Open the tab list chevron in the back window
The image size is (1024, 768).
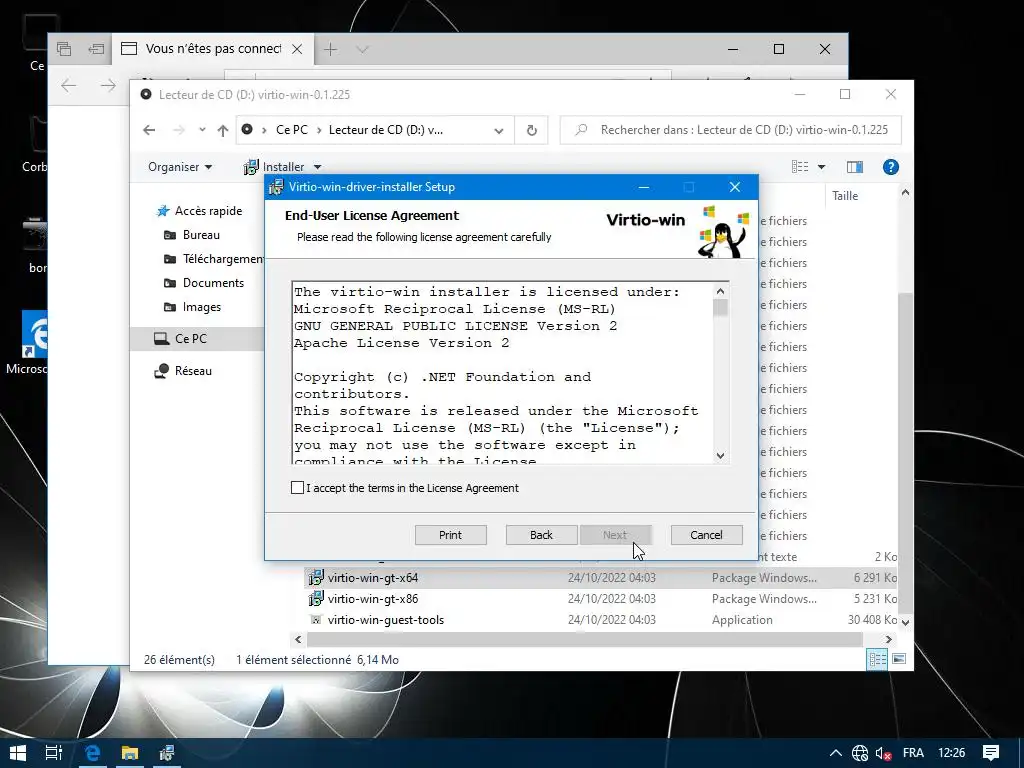(x=362, y=49)
